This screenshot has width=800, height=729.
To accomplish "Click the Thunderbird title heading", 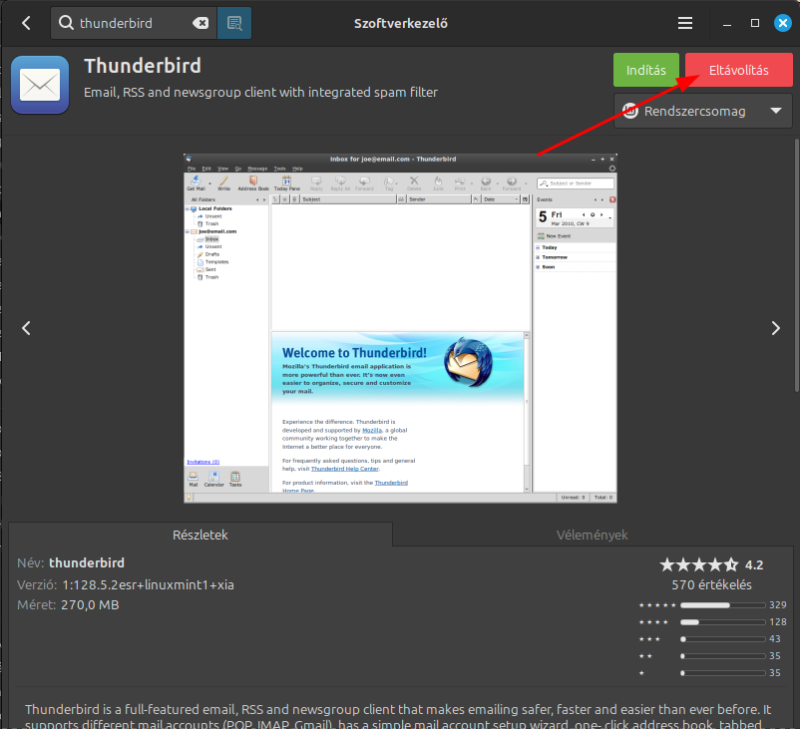I will tap(143, 66).
